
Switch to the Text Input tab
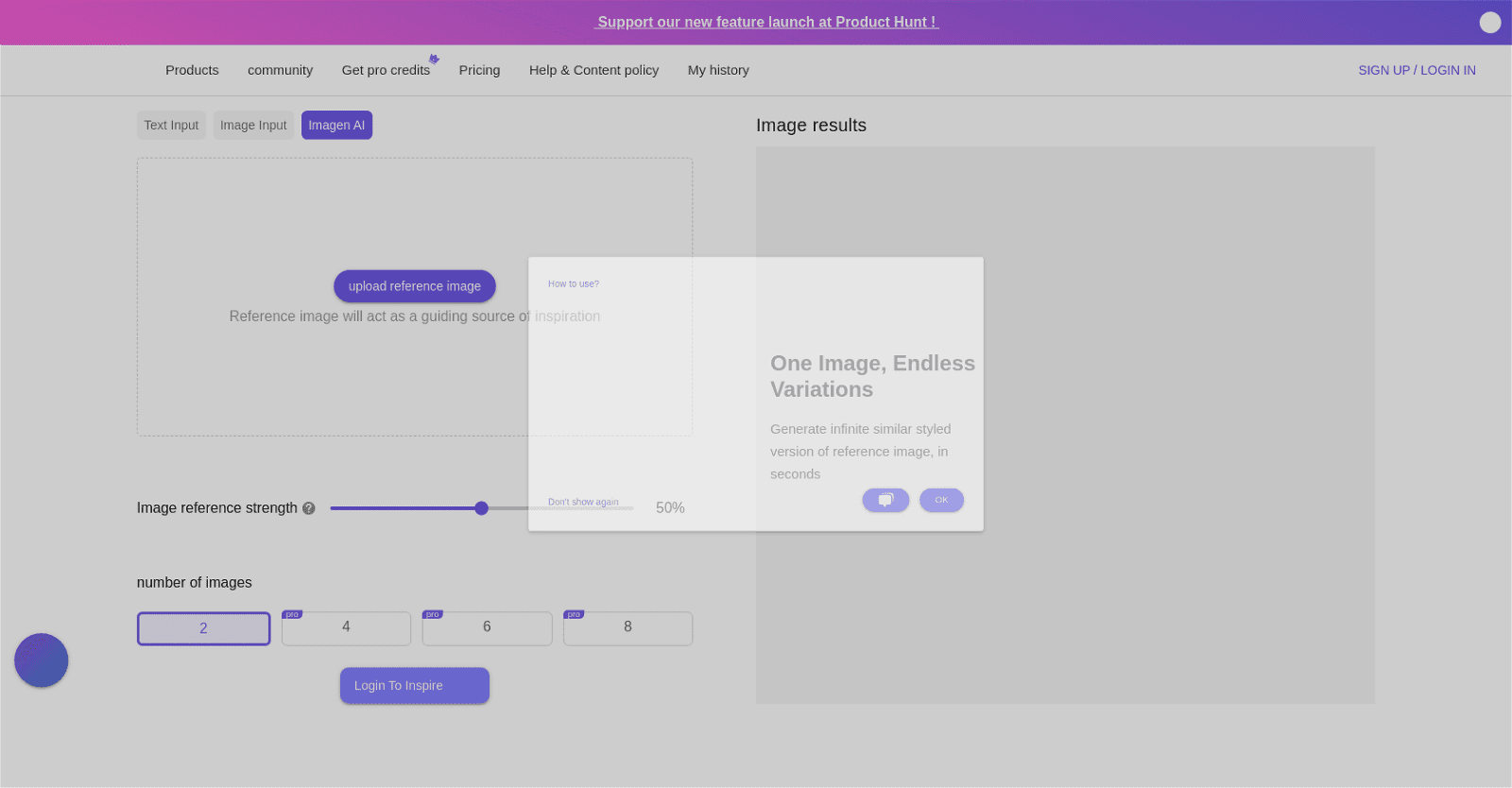coord(171,126)
